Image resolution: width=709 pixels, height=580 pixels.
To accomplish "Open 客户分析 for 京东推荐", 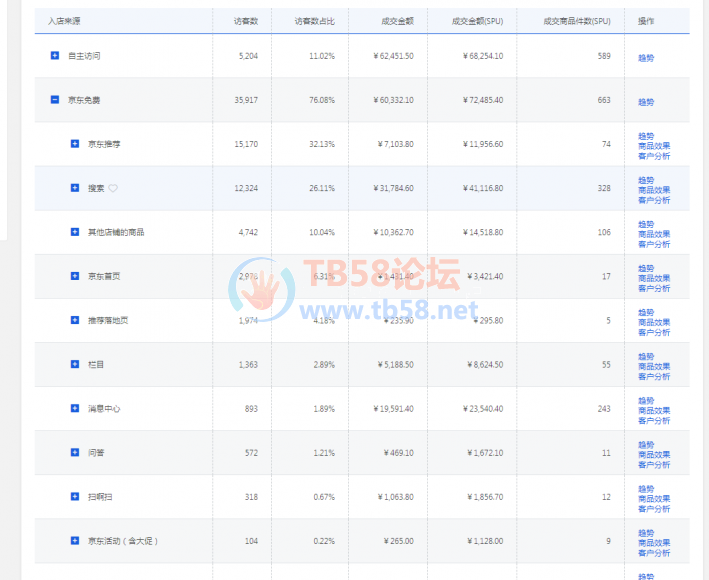I will (654, 156).
